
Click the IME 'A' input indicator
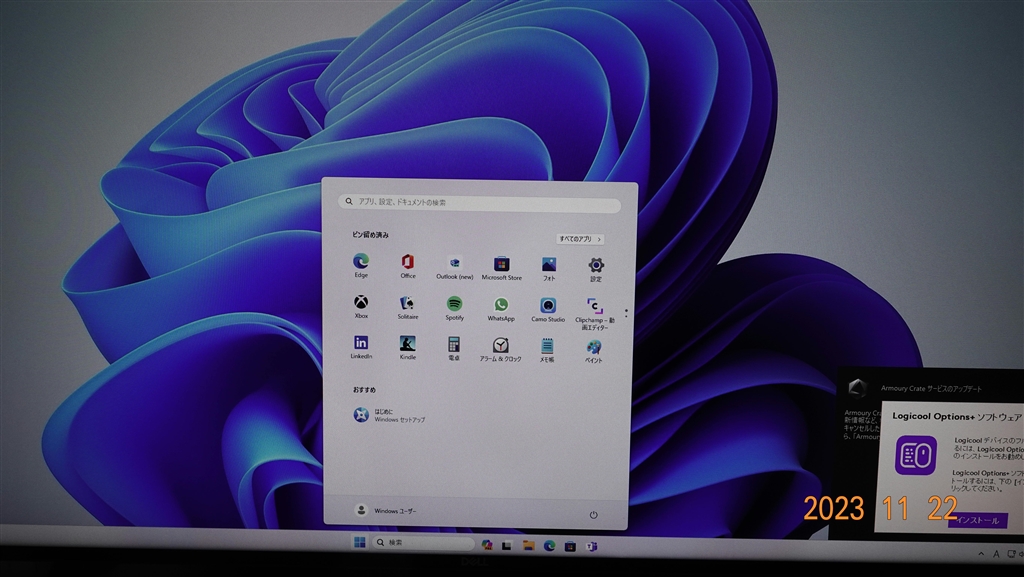(x=997, y=554)
